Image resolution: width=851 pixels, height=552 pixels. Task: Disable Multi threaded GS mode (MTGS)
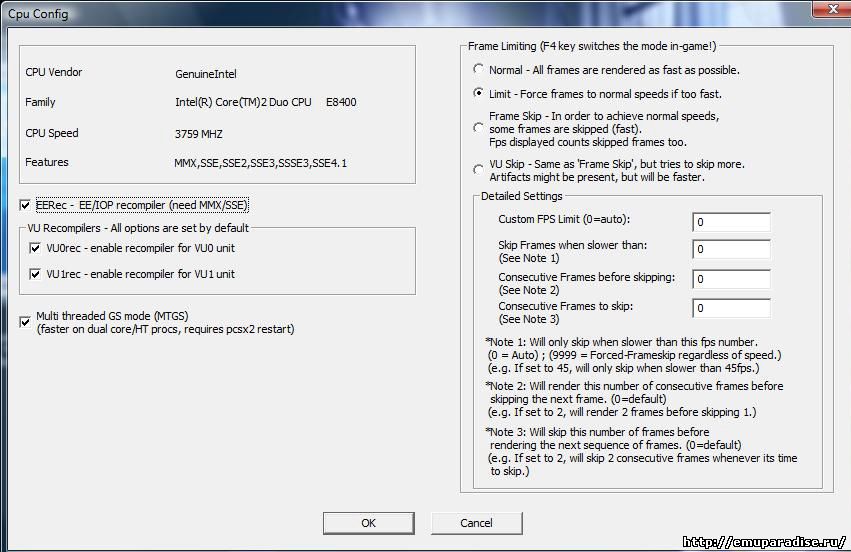point(25,322)
